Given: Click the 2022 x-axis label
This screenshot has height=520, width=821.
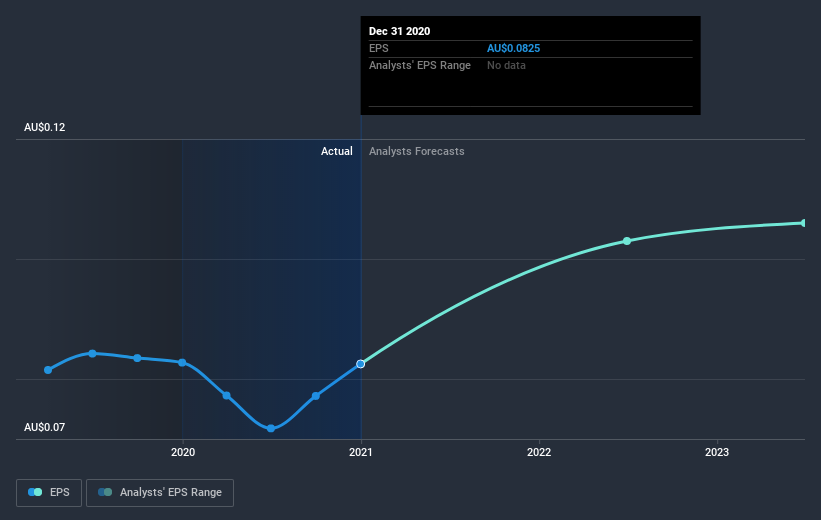Looking at the screenshot, I should [x=539, y=452].
